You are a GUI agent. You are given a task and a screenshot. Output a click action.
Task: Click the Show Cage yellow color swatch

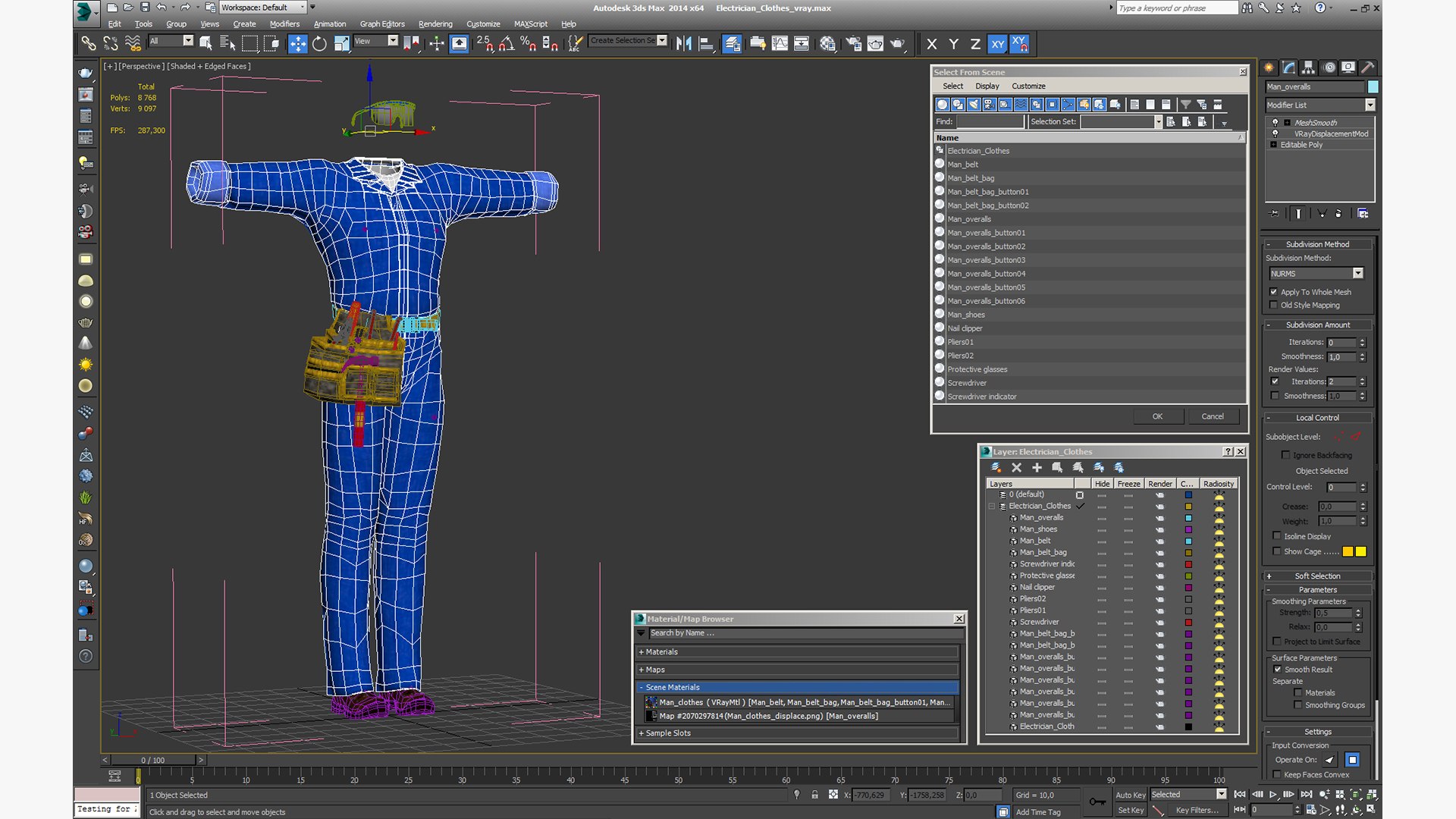coord(1360,552)
